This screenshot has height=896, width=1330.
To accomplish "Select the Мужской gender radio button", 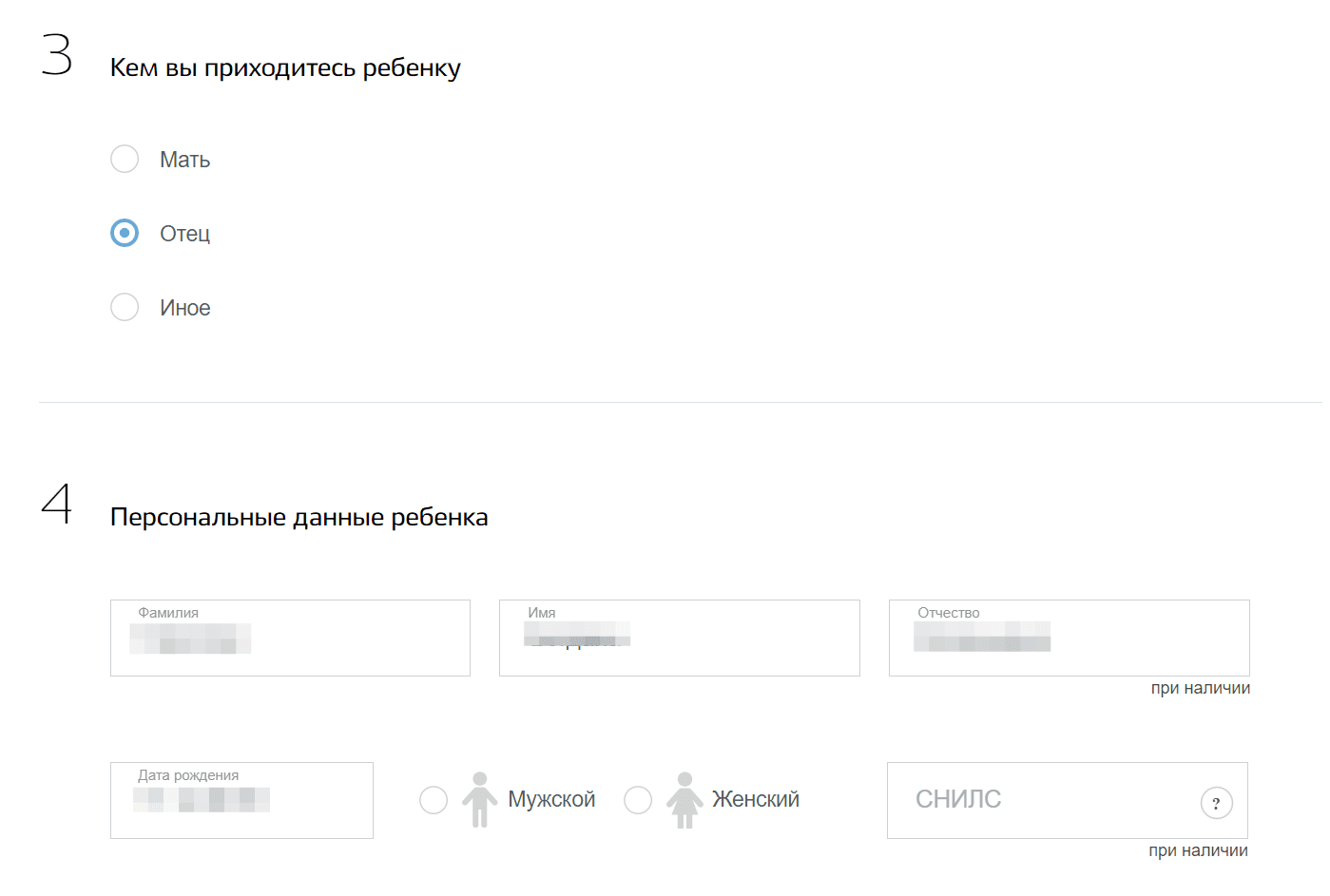I will 434,800.
